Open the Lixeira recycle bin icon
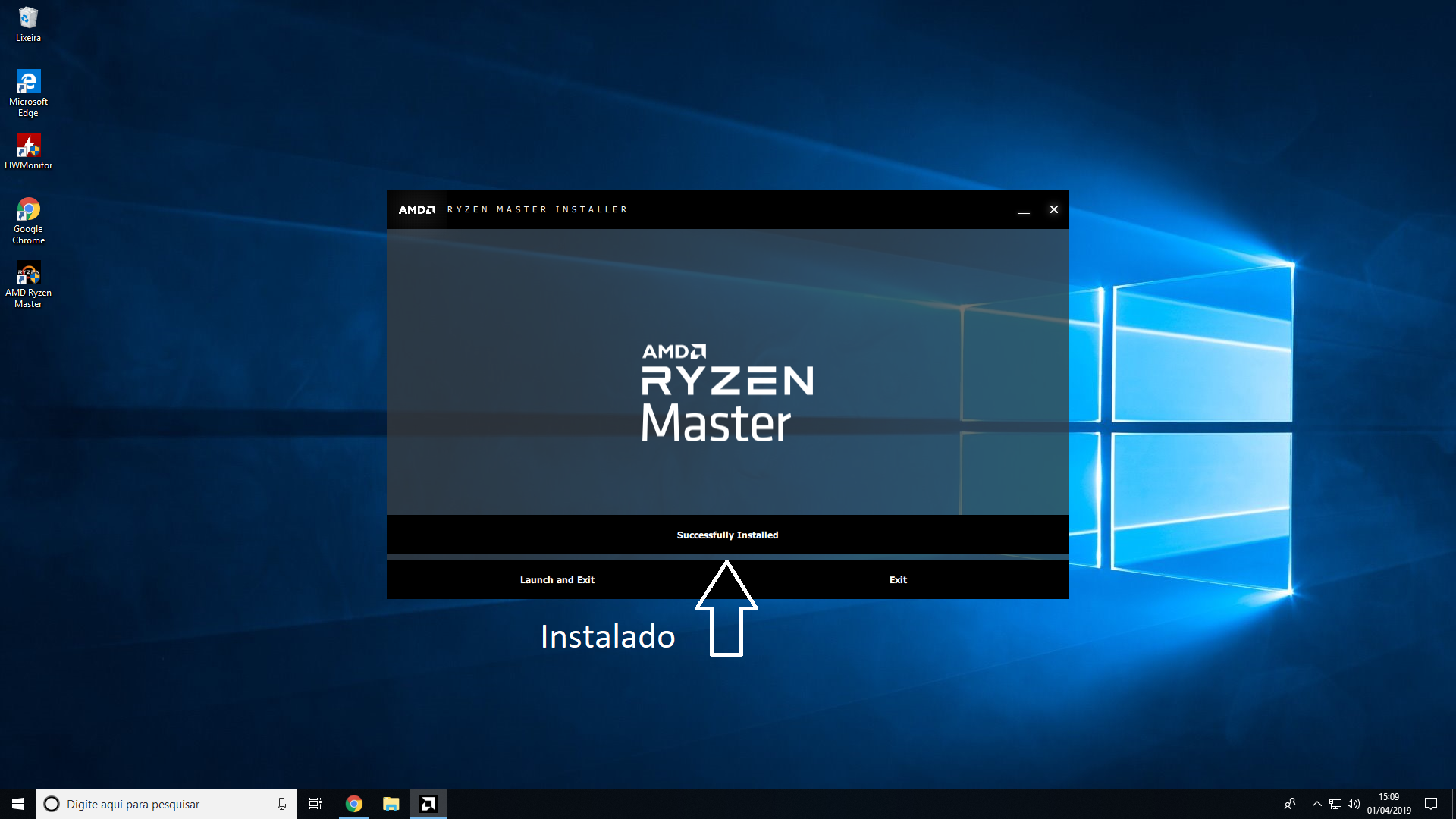 pos(28,24)
